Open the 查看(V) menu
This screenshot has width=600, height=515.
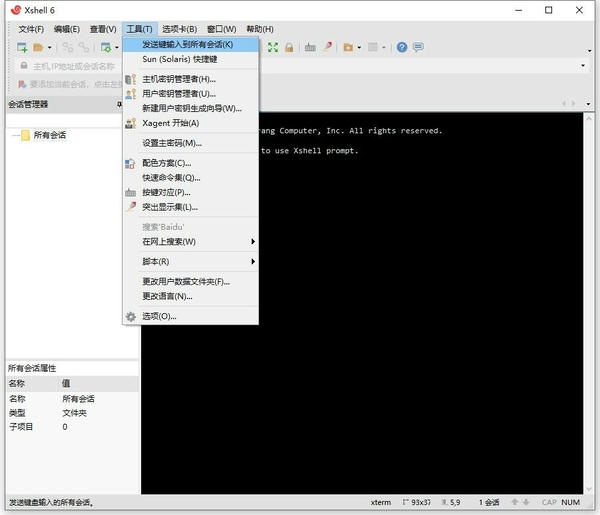[103, 29]
